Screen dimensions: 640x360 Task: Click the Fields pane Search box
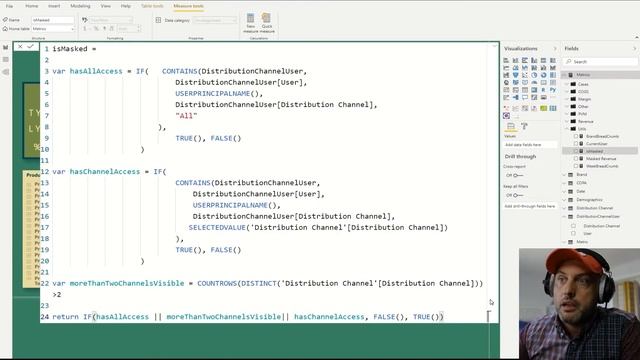(600, 62)
